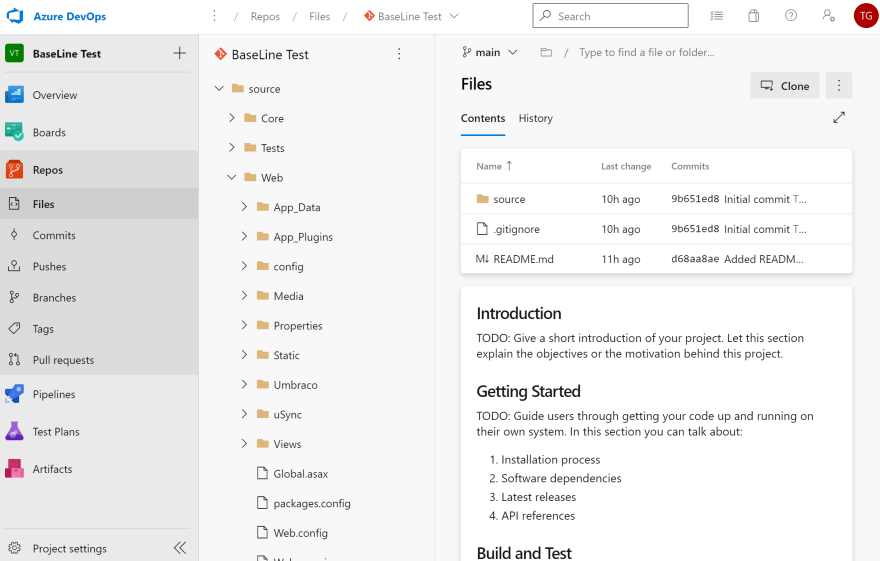The width and height of the screenshot is (880, 561).
Task: Open the TG account avatar
Action: click(866, 16)
